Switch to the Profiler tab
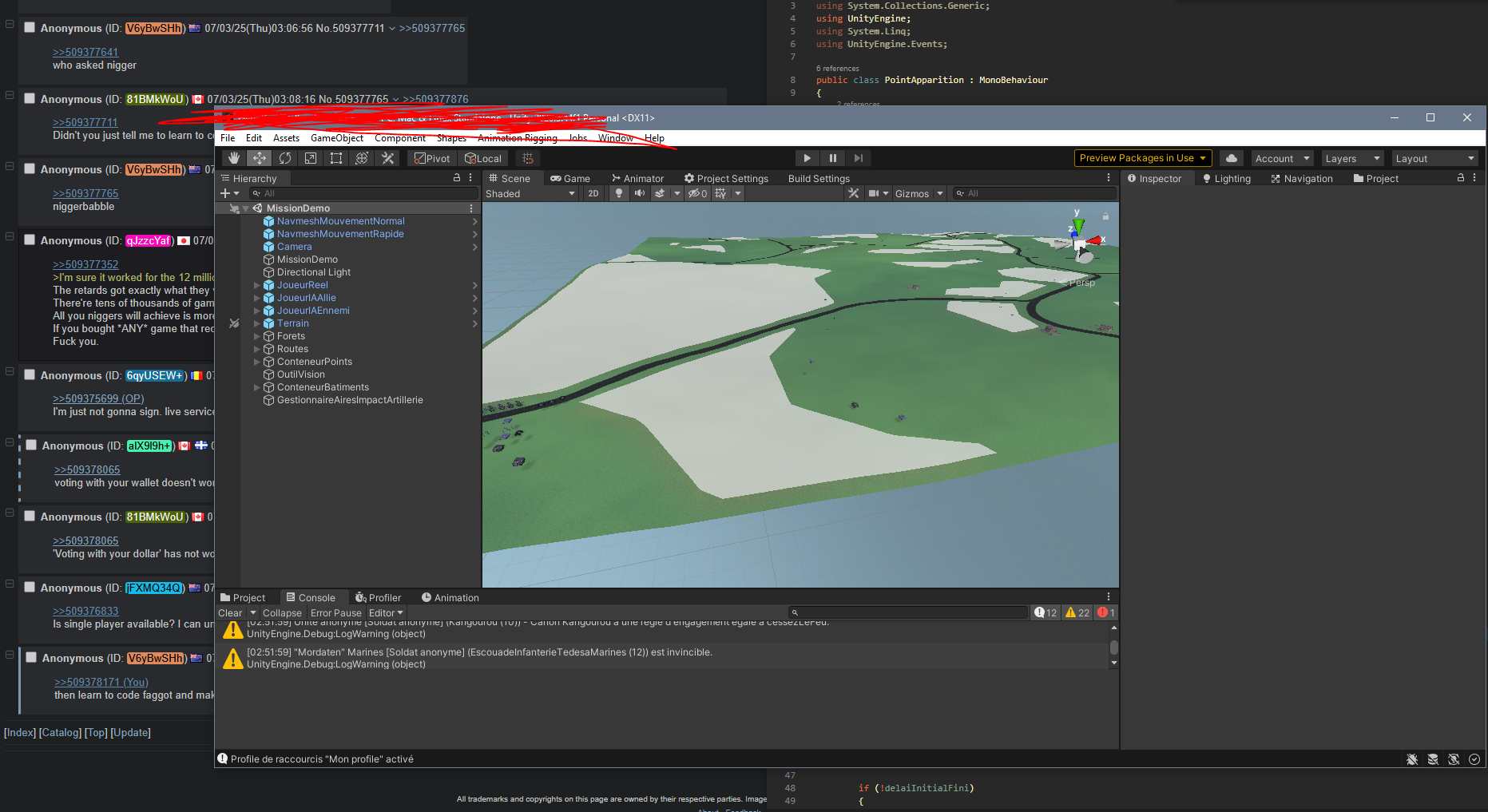 [x=379, y=597]
